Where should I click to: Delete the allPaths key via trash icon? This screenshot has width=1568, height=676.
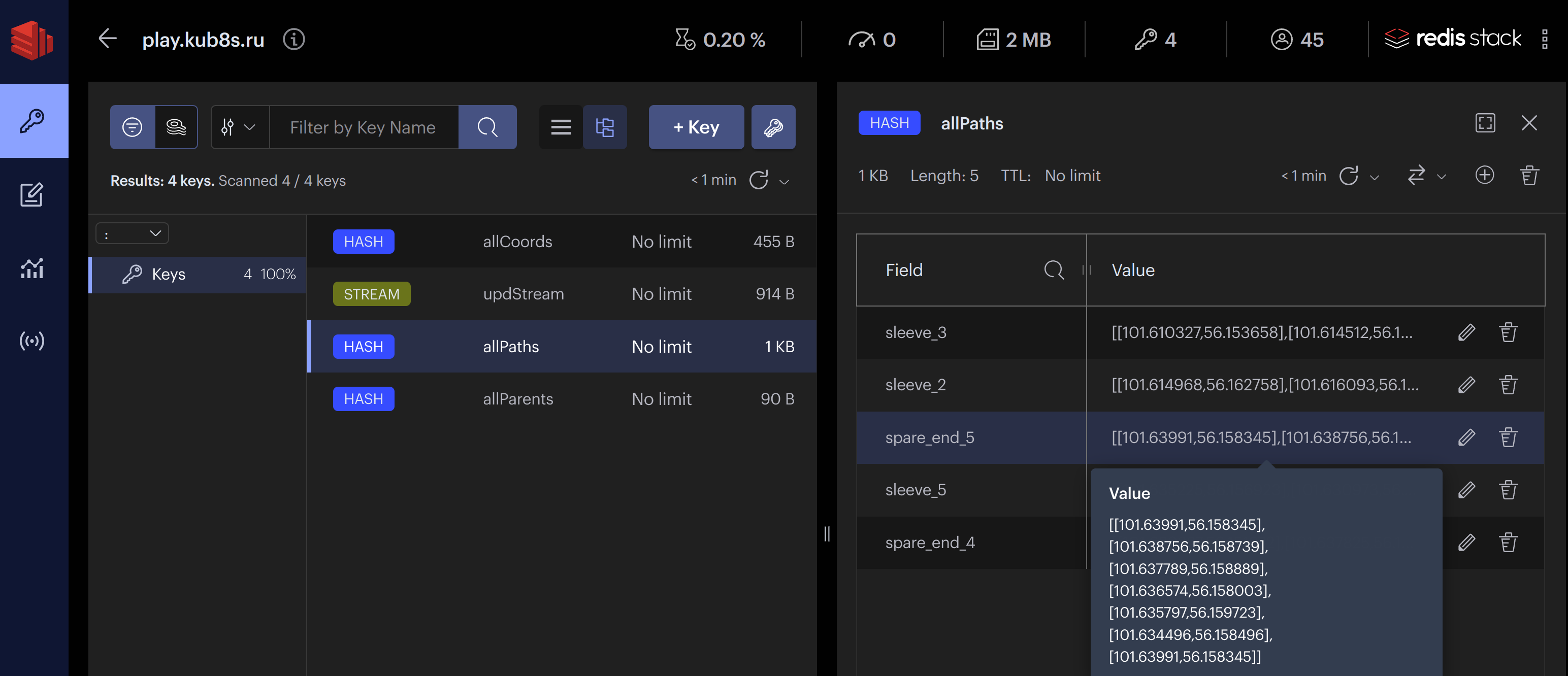click(x=1529, y=175)
